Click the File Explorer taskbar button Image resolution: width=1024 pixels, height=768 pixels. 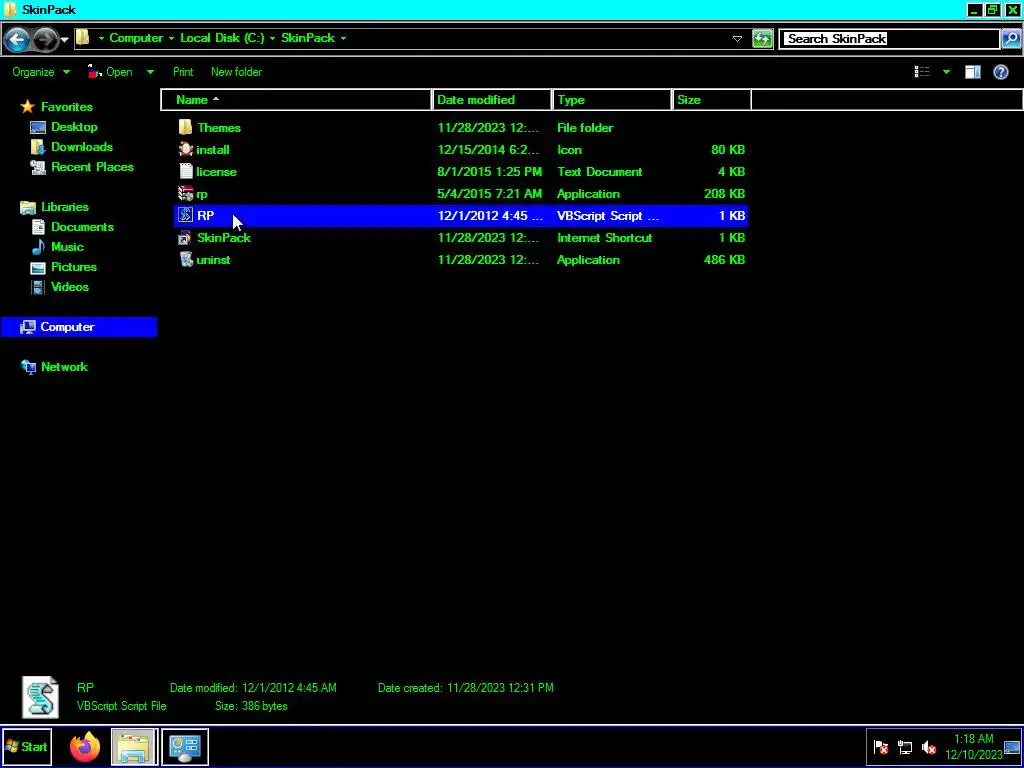[134, 747]
